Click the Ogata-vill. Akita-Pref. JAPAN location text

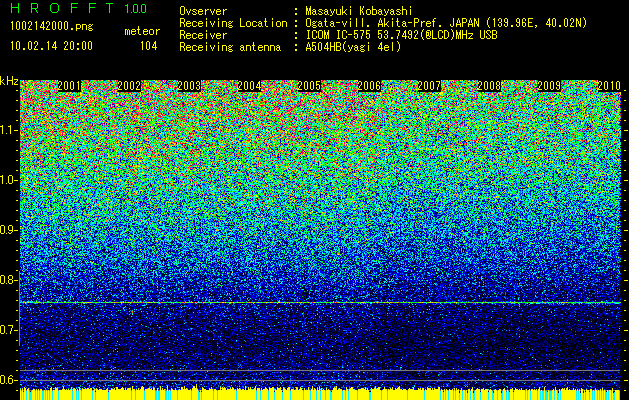coord(446,23)
